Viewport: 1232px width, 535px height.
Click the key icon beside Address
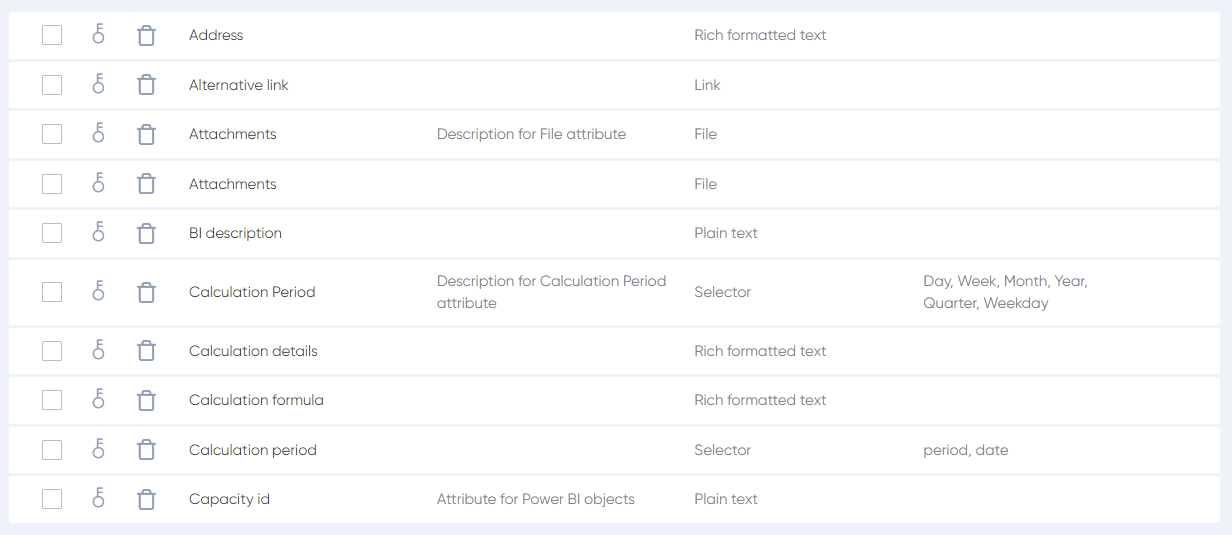(98, 35)
